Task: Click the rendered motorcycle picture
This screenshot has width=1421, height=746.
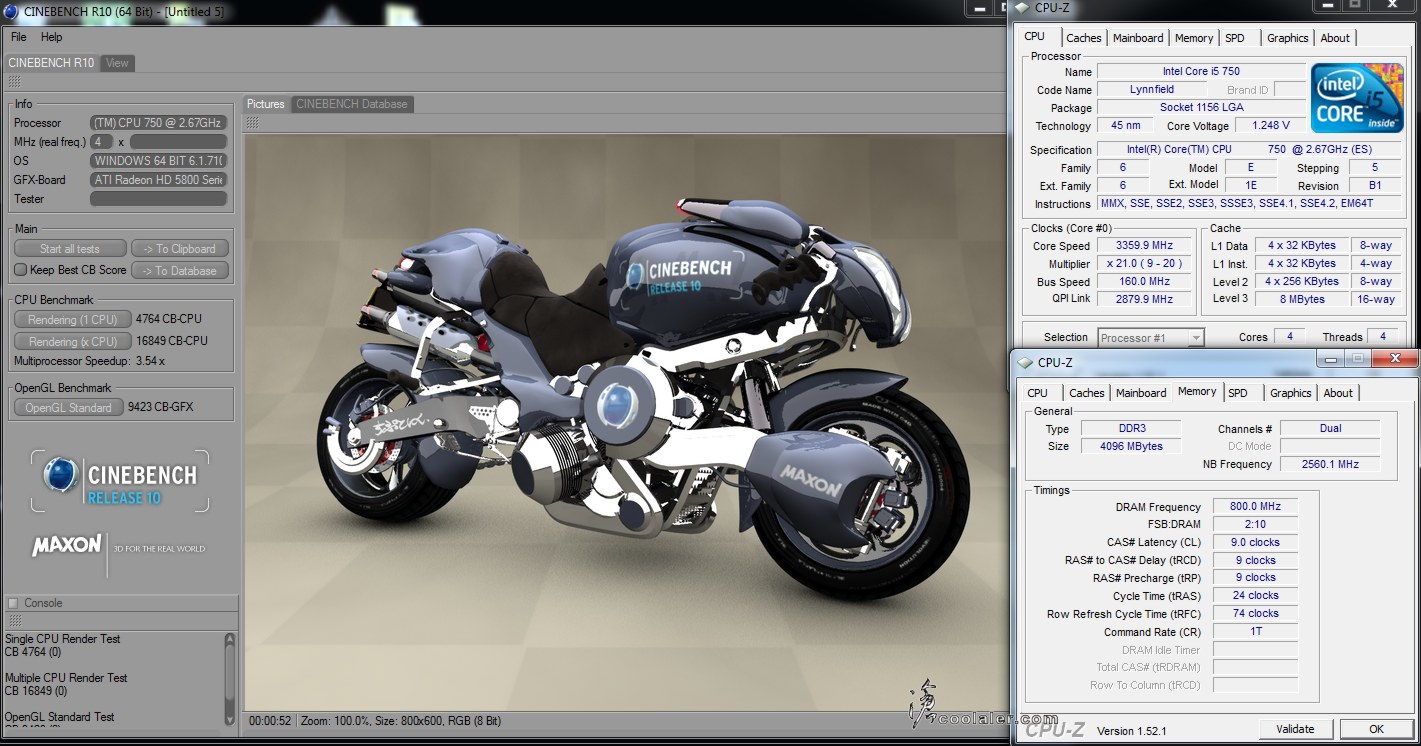Action: pyautogui.click(x=624, y=420)
